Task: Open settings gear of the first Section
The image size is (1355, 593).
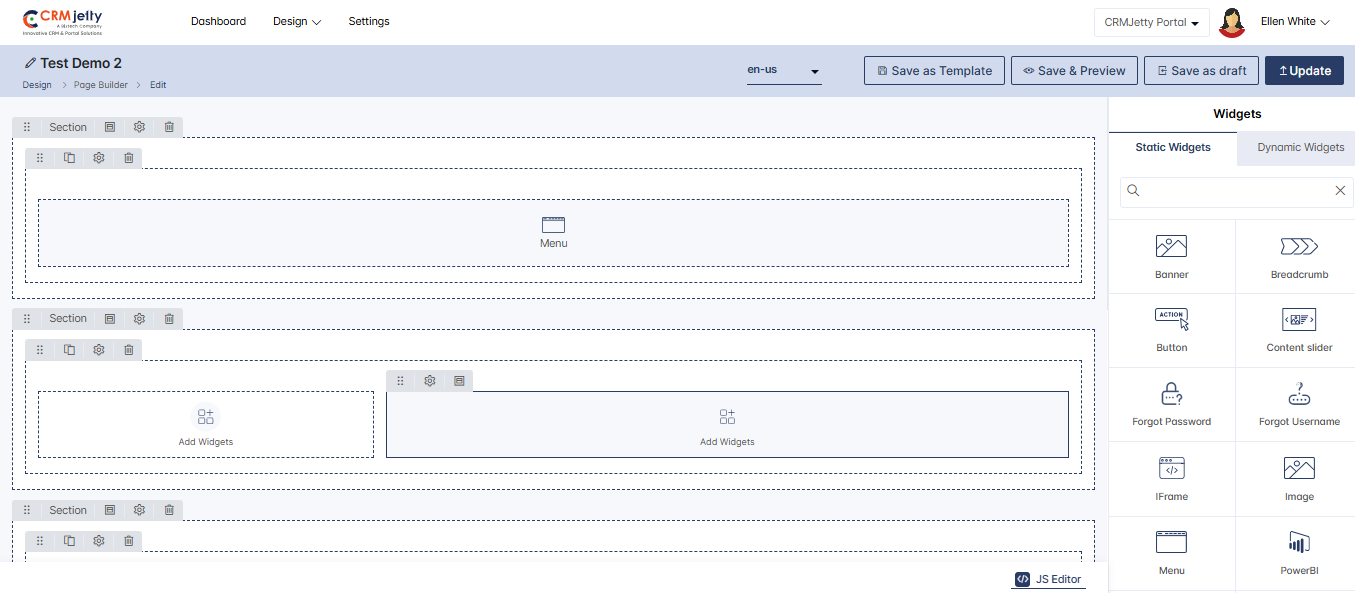Action: [139, 127]
